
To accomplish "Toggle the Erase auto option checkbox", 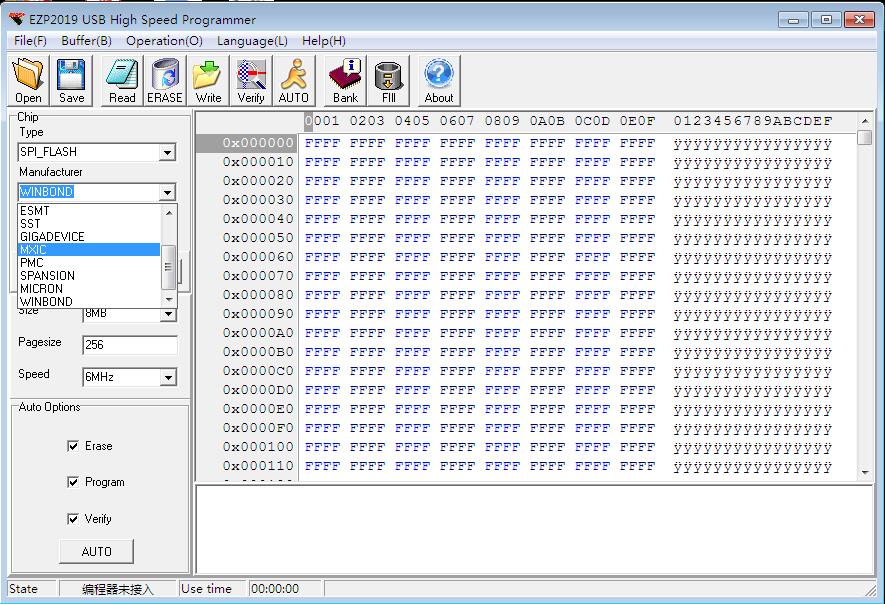I will 73,446.
